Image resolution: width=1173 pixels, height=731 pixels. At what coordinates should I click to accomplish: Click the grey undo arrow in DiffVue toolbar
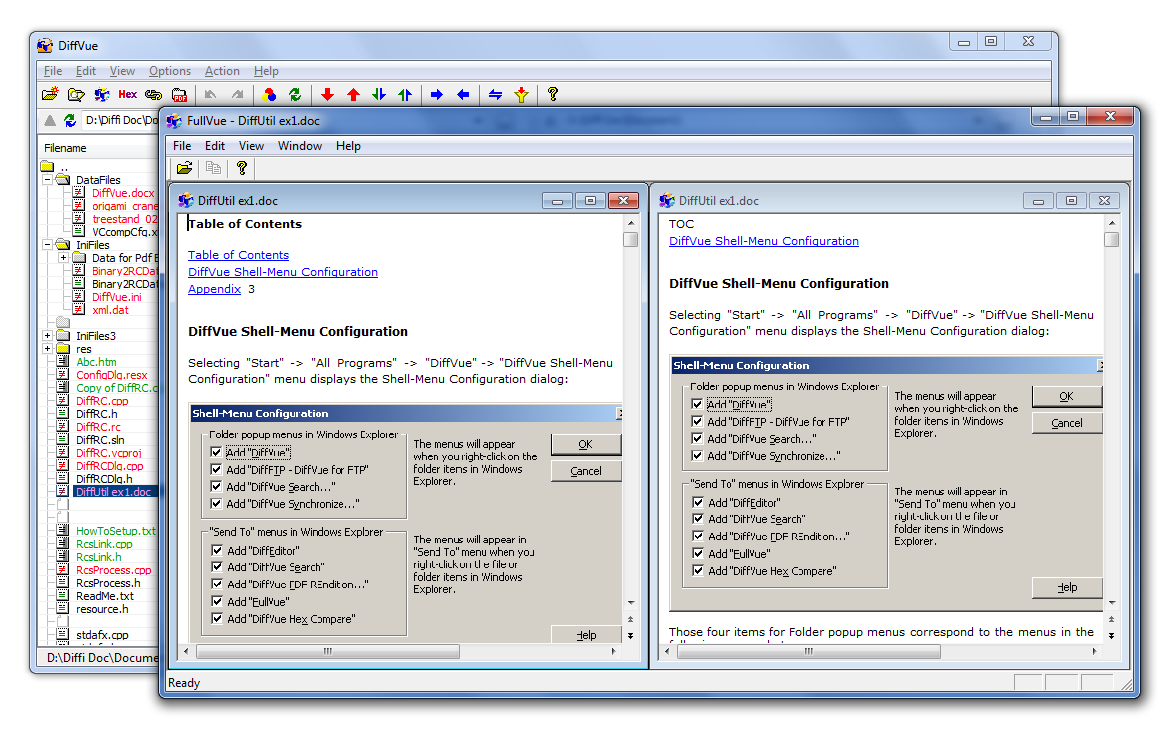tap(211, 94)
